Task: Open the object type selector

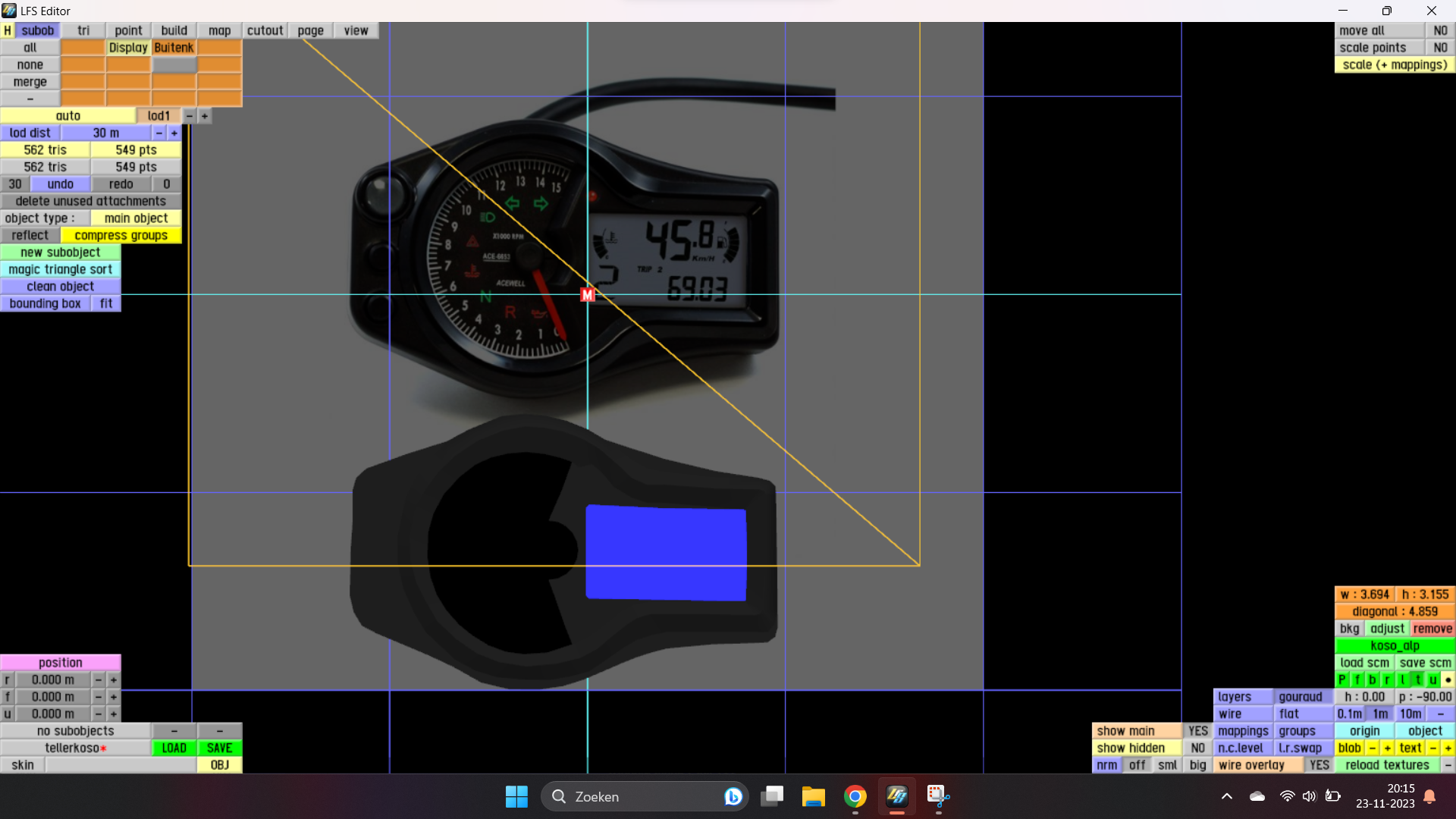Action: coord(136,218)
